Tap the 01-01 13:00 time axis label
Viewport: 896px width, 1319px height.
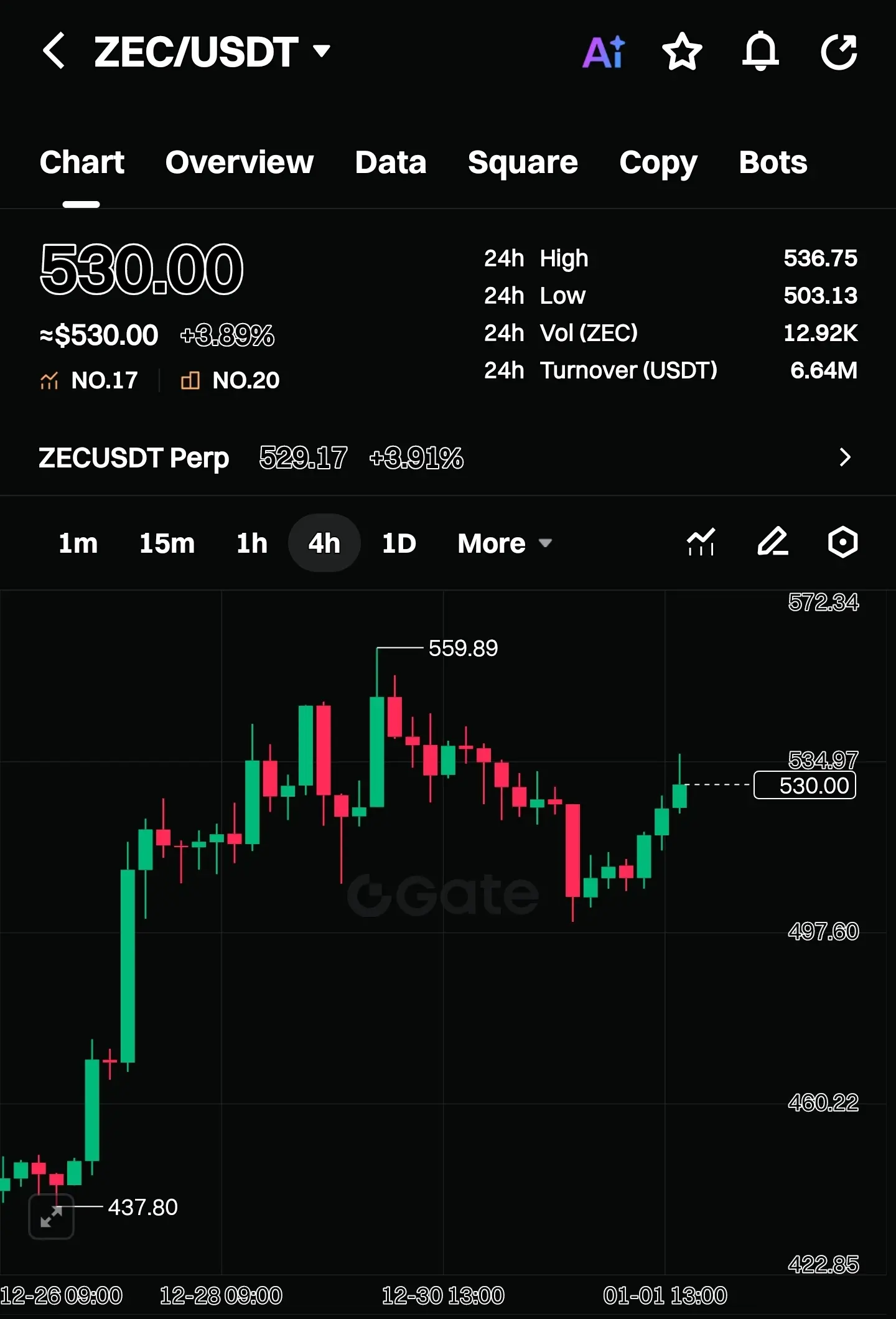[x=665, y=1296]
